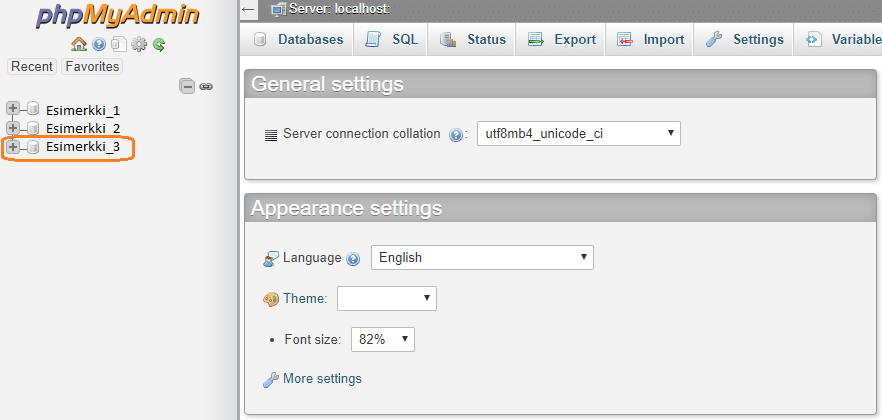
Task: Open the Theme selection dropdown
Action: coord(387,298)
